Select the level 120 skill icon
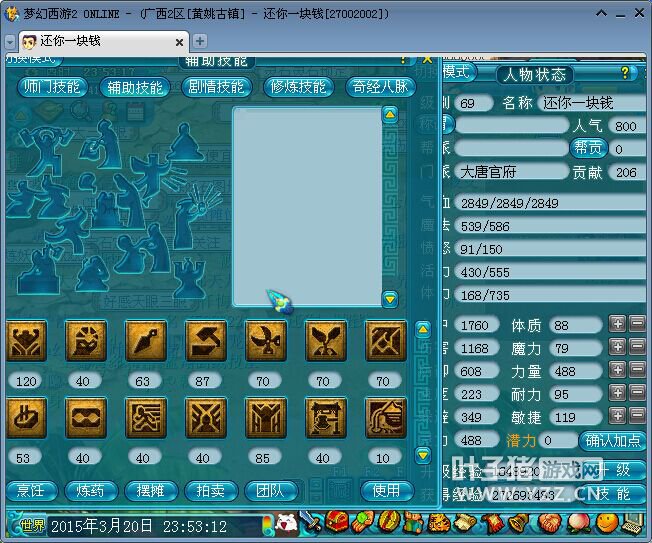 (26, 342)
